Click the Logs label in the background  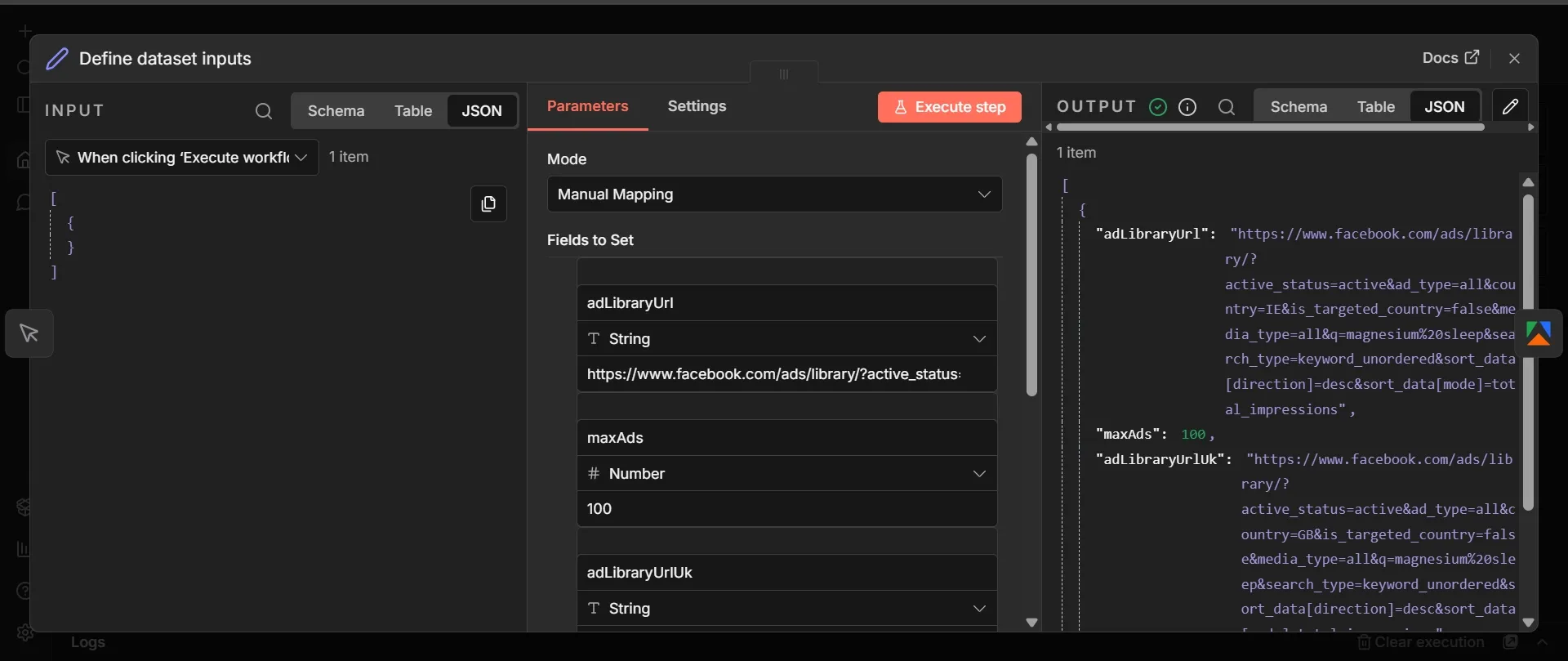pos(88,642)
